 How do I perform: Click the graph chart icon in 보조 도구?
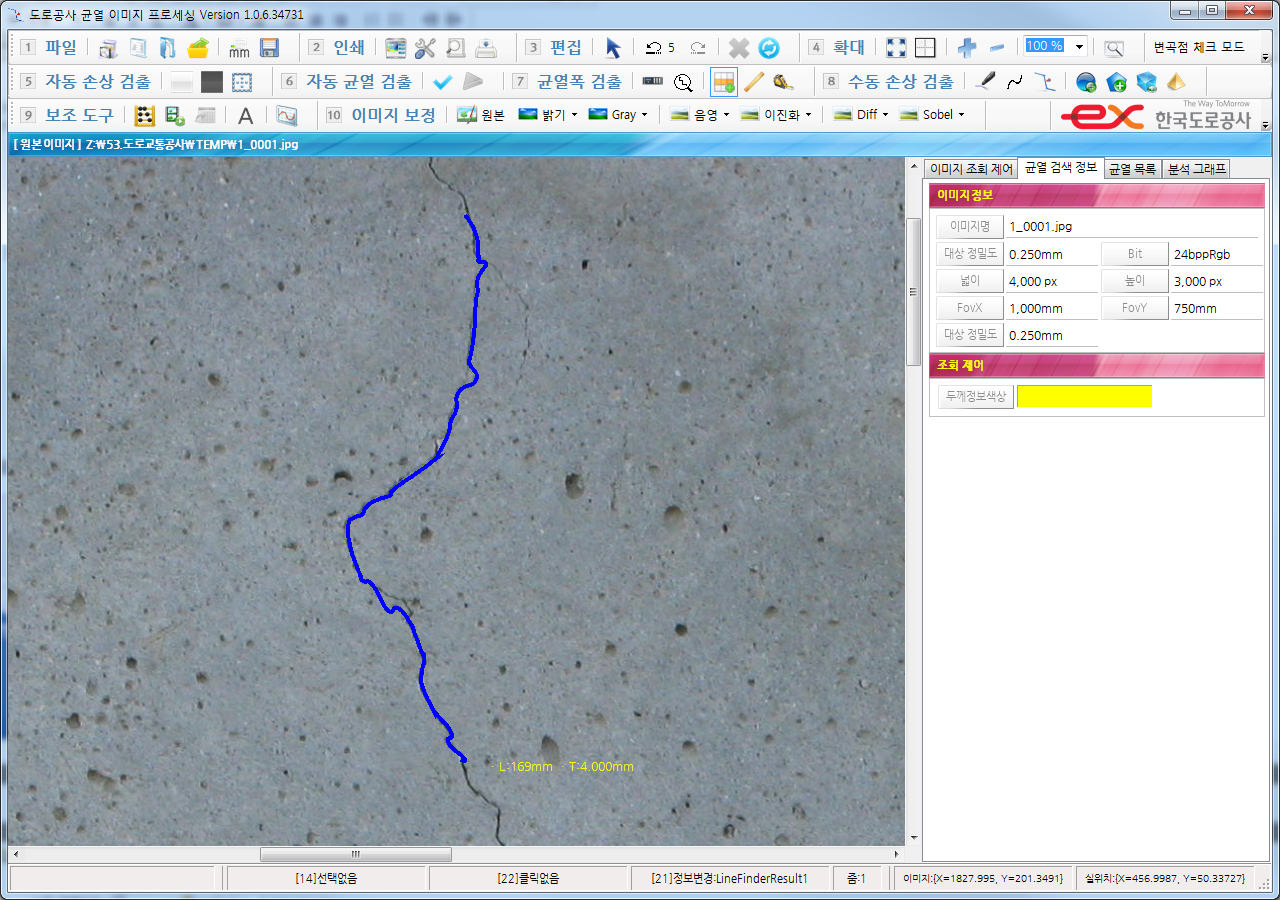(287, 115)
